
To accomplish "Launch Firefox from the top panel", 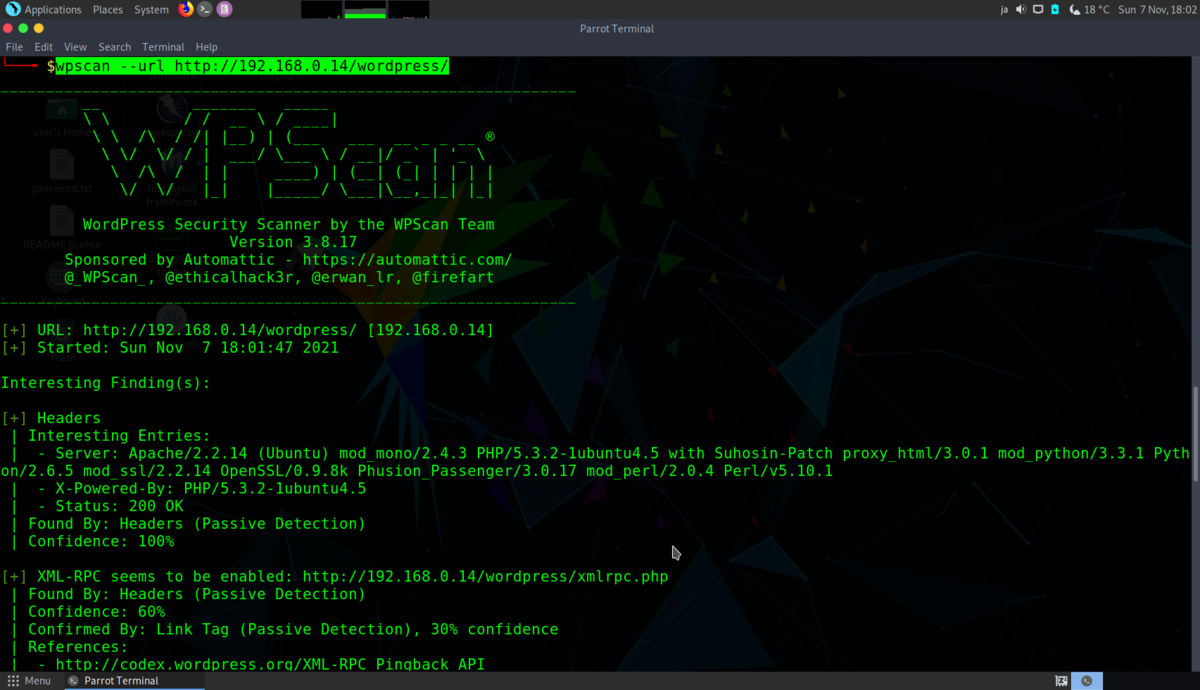I will (x=186, y=9).
